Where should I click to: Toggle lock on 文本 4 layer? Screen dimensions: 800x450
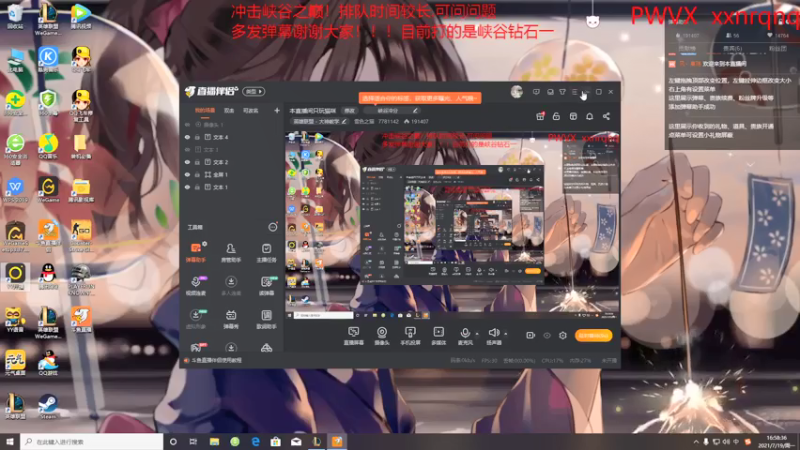click(197, 137)
